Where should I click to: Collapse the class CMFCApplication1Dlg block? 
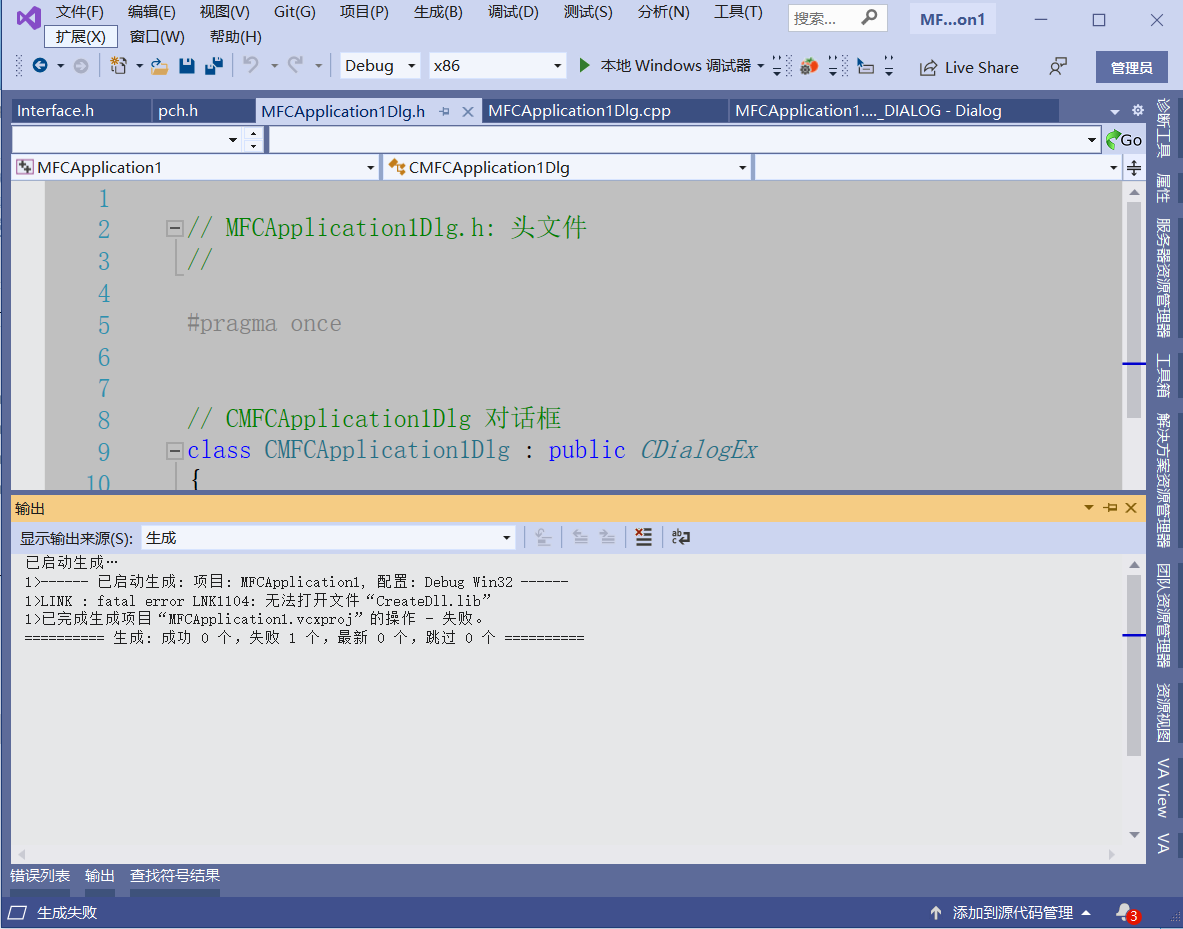(174, 451)
